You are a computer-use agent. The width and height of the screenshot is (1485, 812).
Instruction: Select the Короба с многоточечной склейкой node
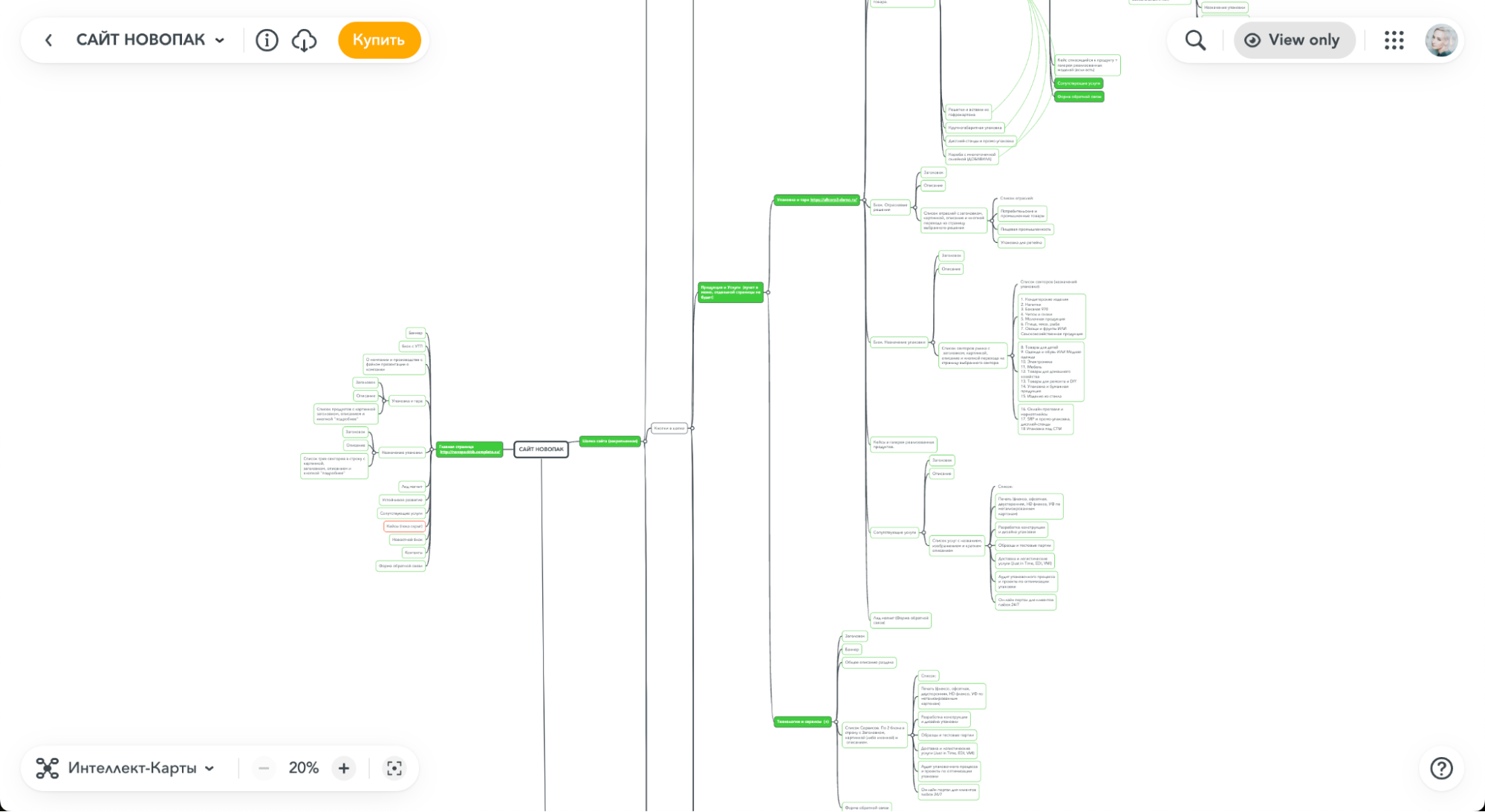972,157
